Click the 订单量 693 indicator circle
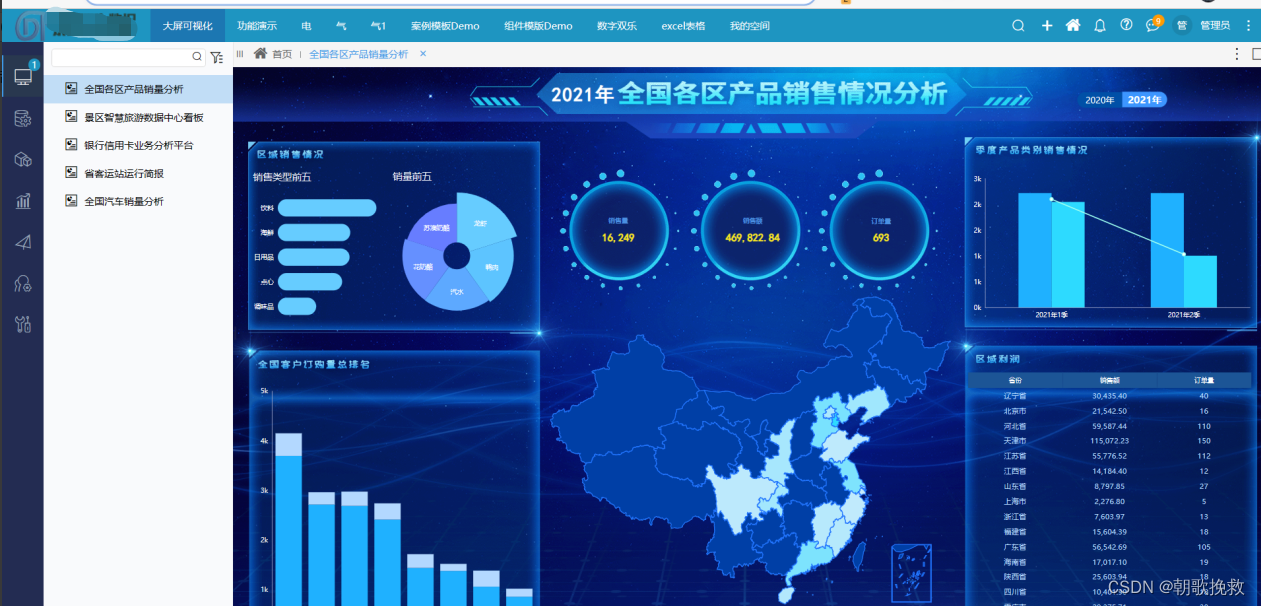The height and width of the screenshot is (606, 1261). point(880,229)
